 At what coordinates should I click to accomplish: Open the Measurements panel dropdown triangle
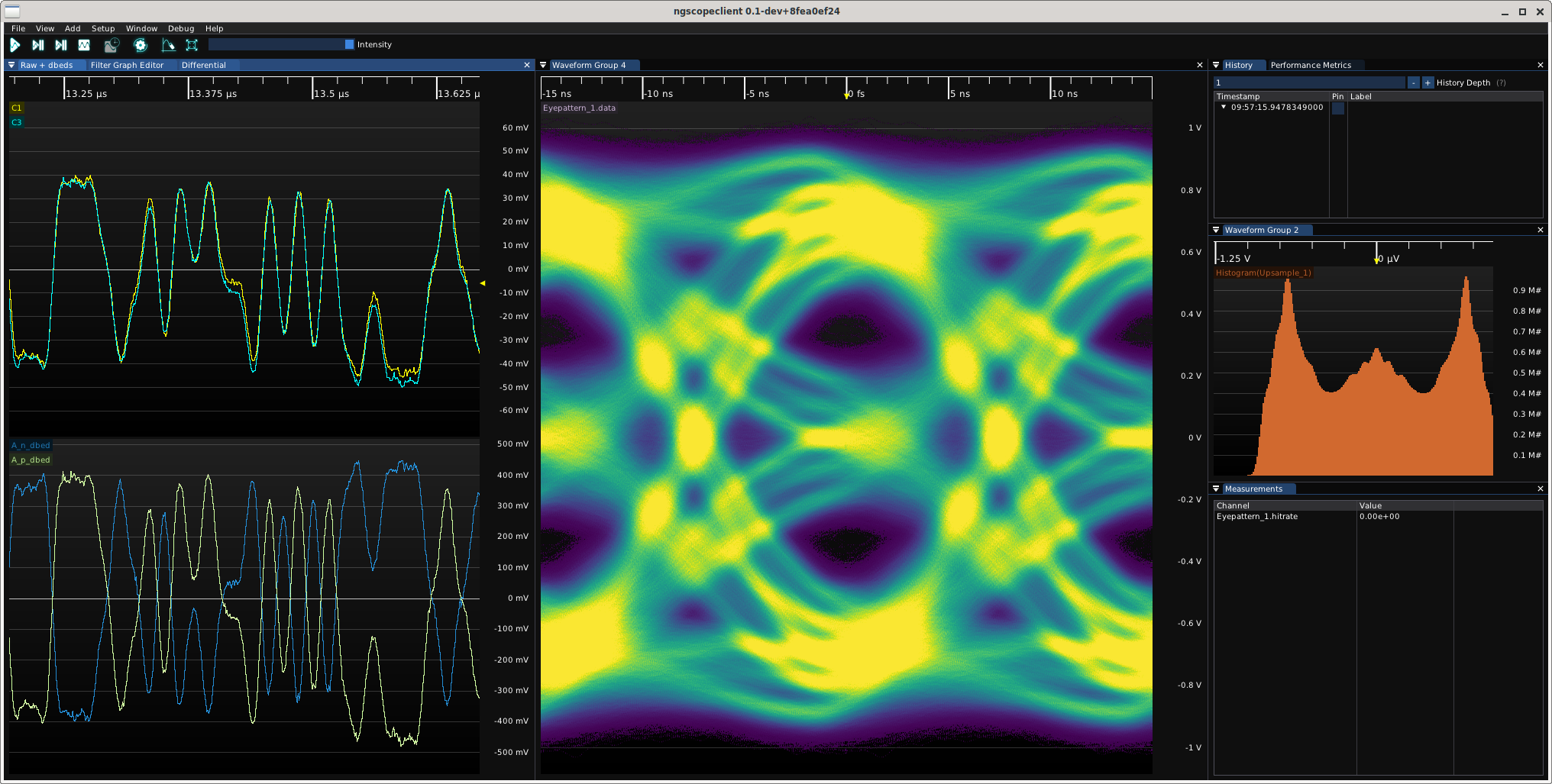click(1216, 489)
